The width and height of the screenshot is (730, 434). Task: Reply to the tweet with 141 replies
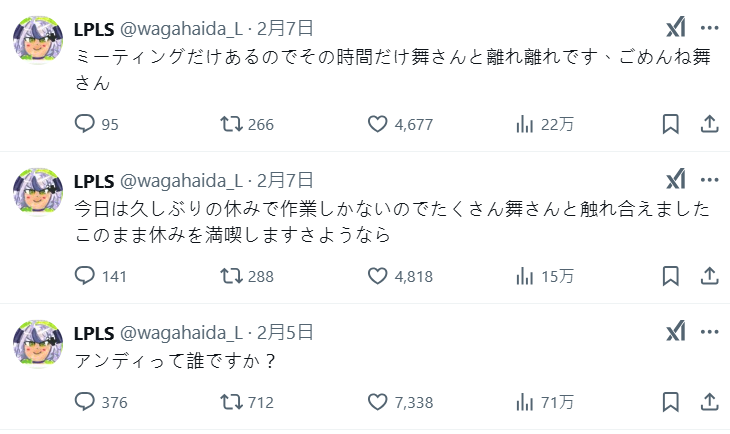click(x=86, y=276)
